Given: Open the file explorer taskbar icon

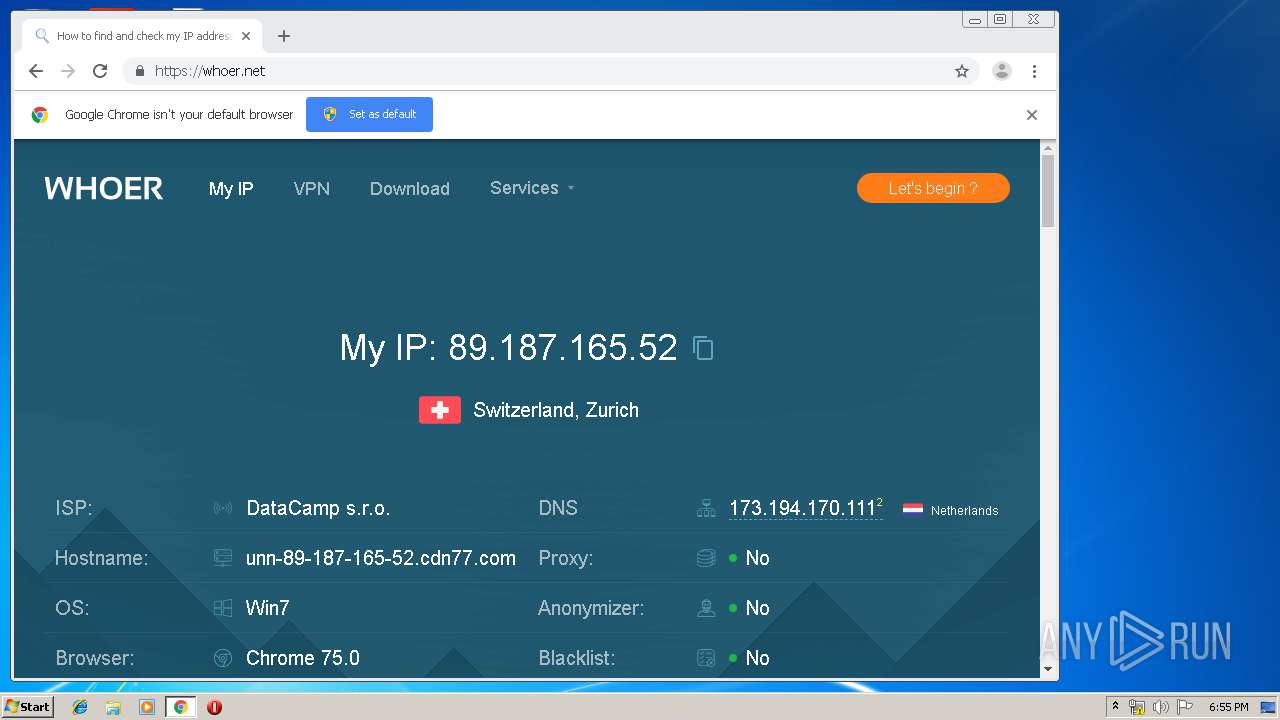Looking at the screenshot, I should [x=113, y=707].
